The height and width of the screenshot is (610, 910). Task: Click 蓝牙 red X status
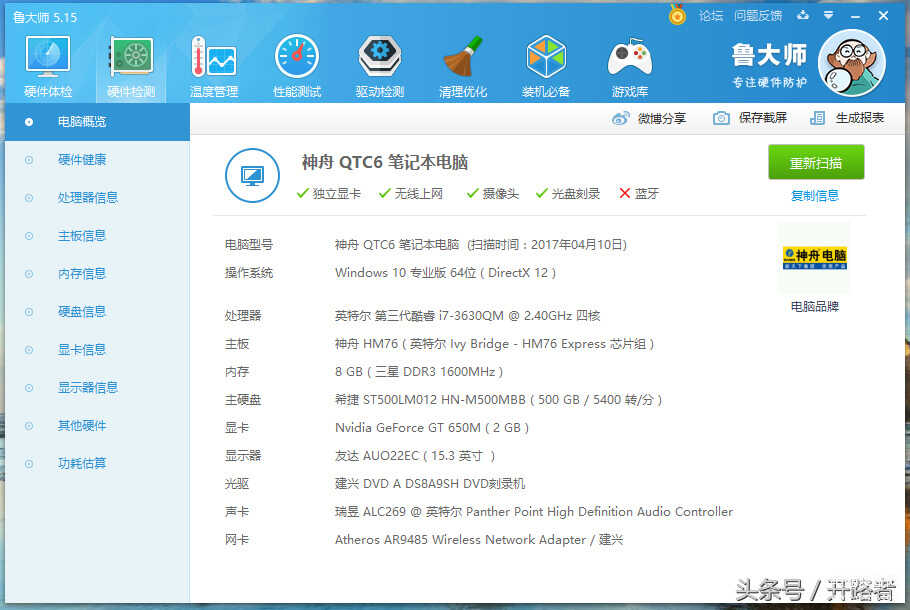tap(639, 193)
